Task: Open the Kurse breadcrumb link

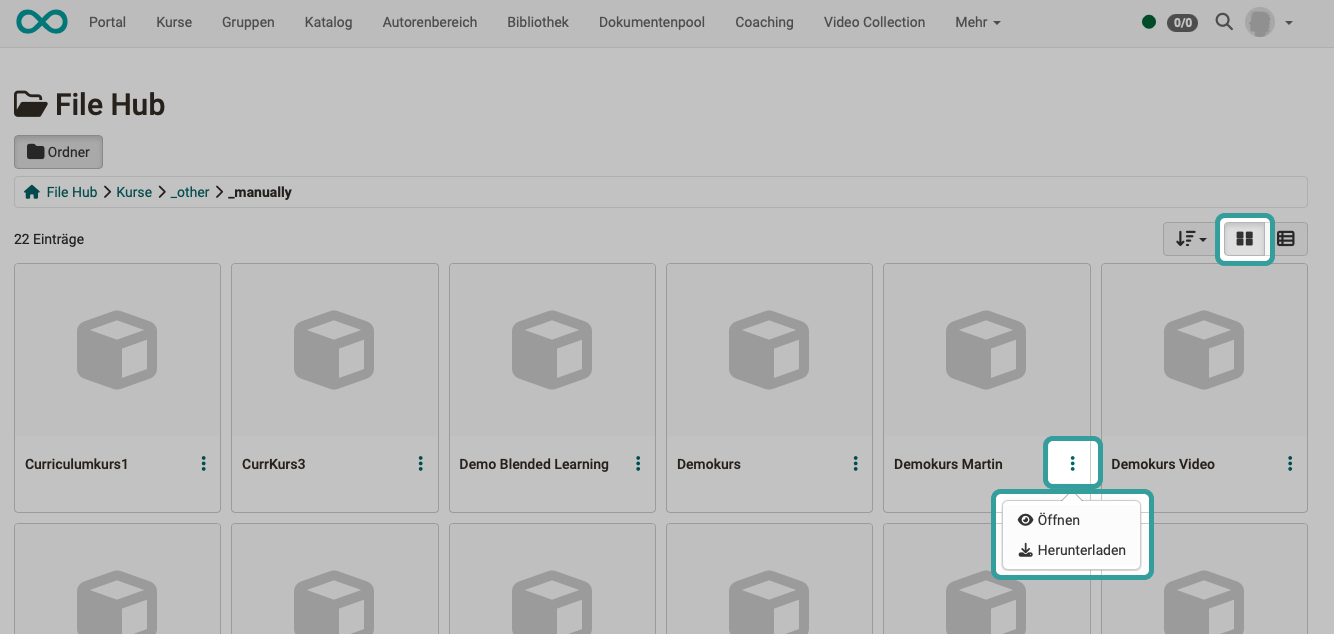Action: click(x=133, y=191)
